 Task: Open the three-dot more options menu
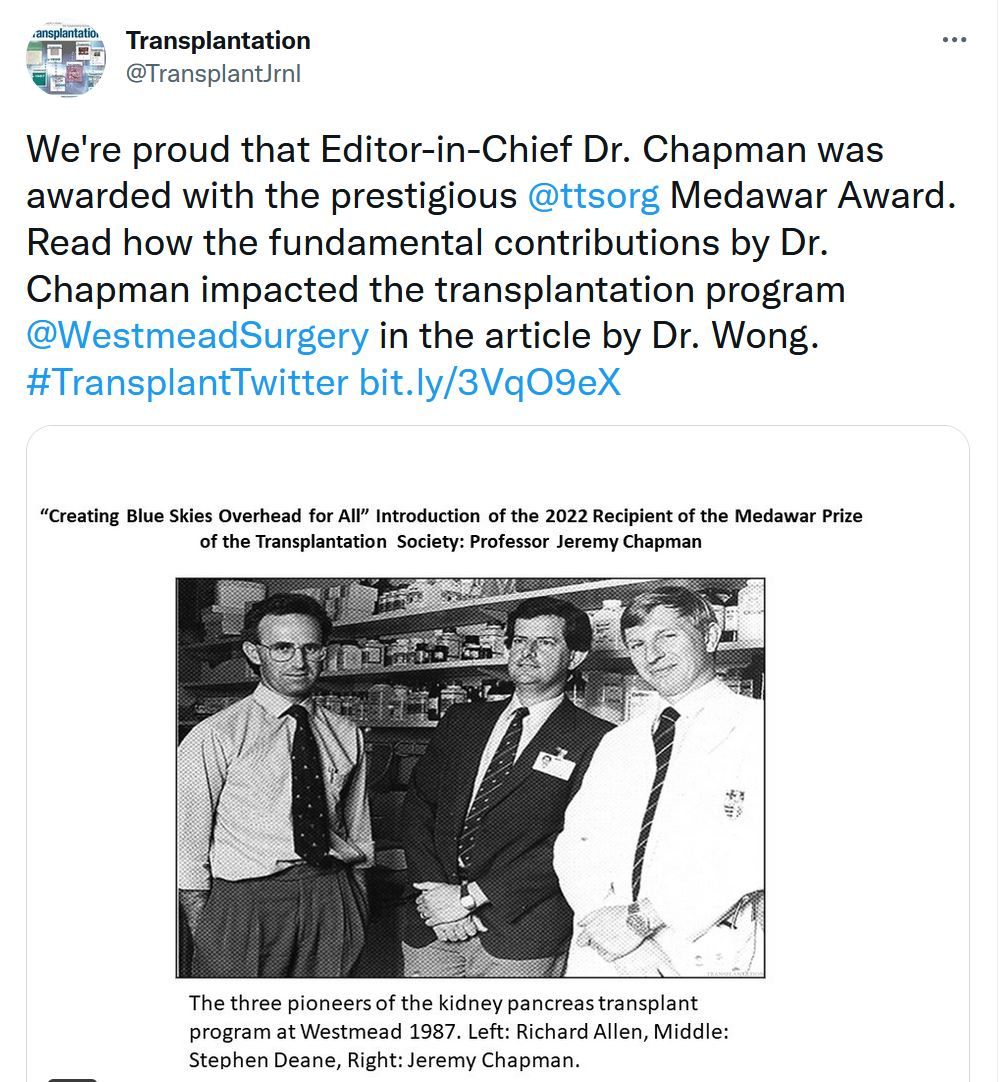coord(954,40)
